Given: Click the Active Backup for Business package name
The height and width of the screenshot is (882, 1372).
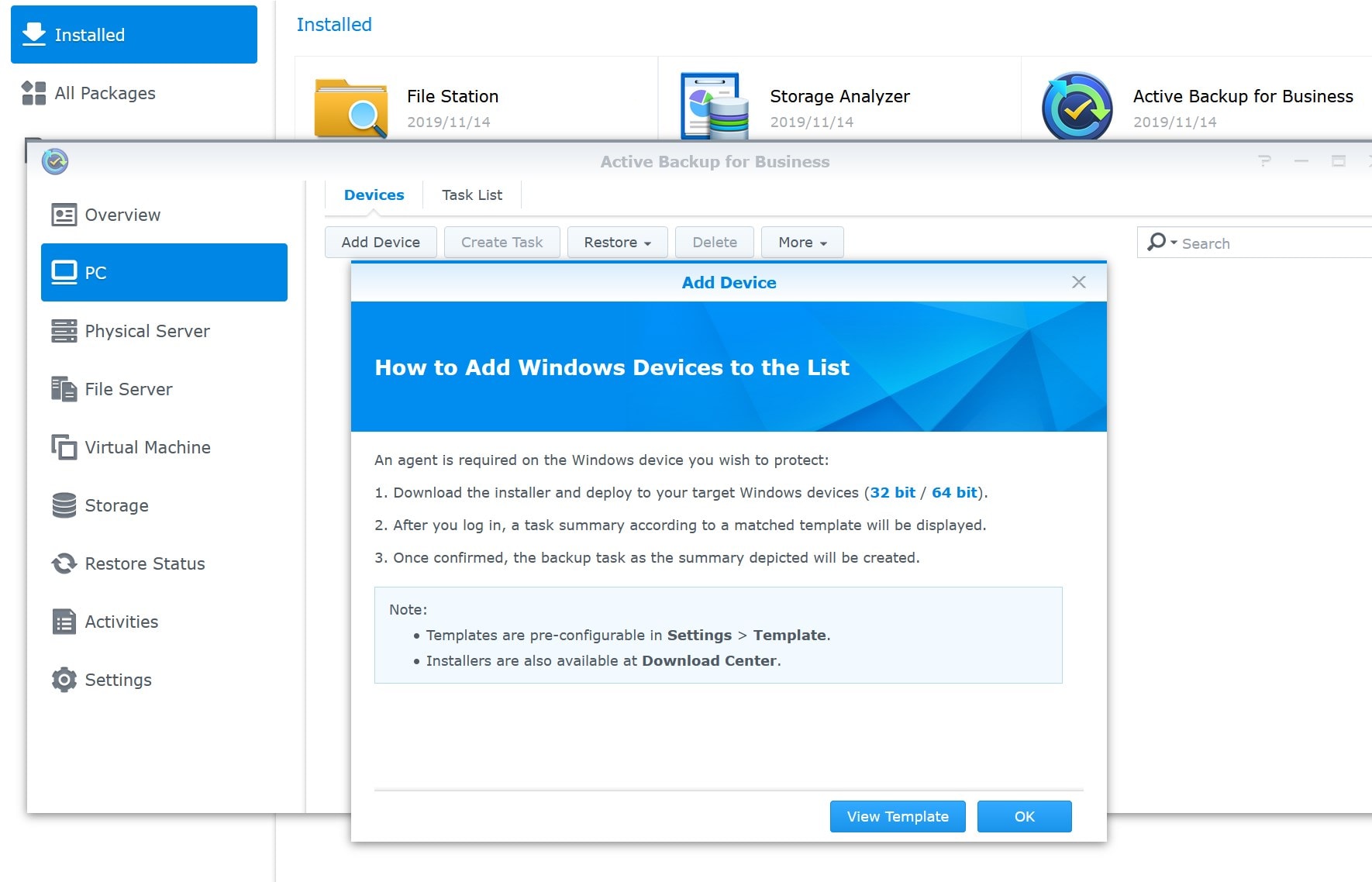Looking at the screenshot, I should click(x=1243, y=96).
